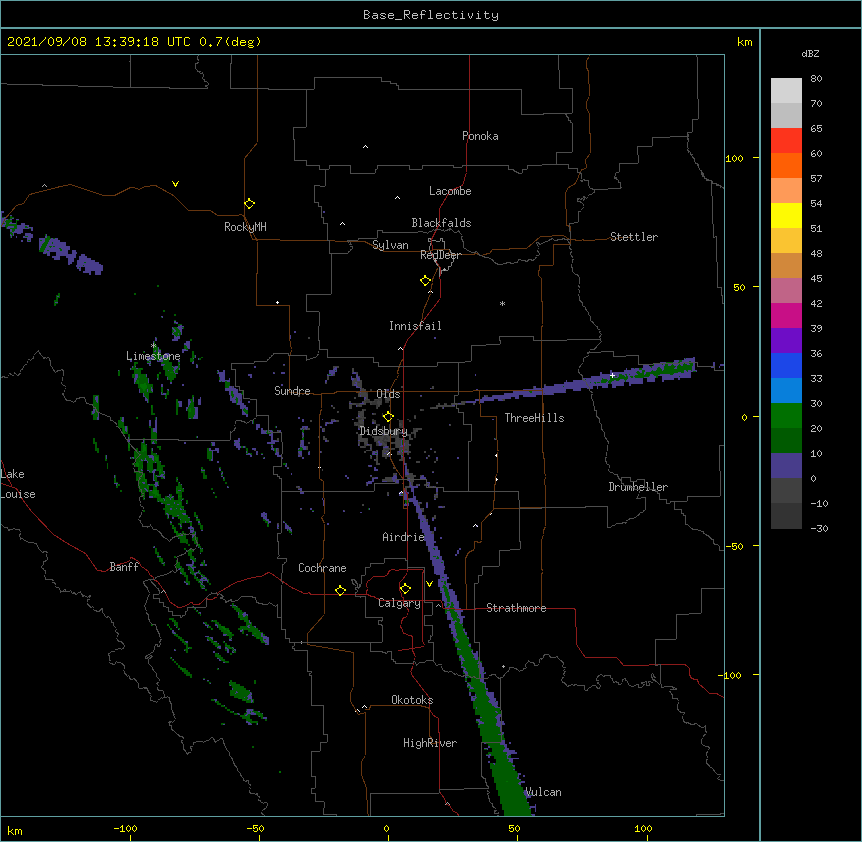Click the yellow diamond marker near RockyMH
Screen dimensions: 862x842
point(249,203)
